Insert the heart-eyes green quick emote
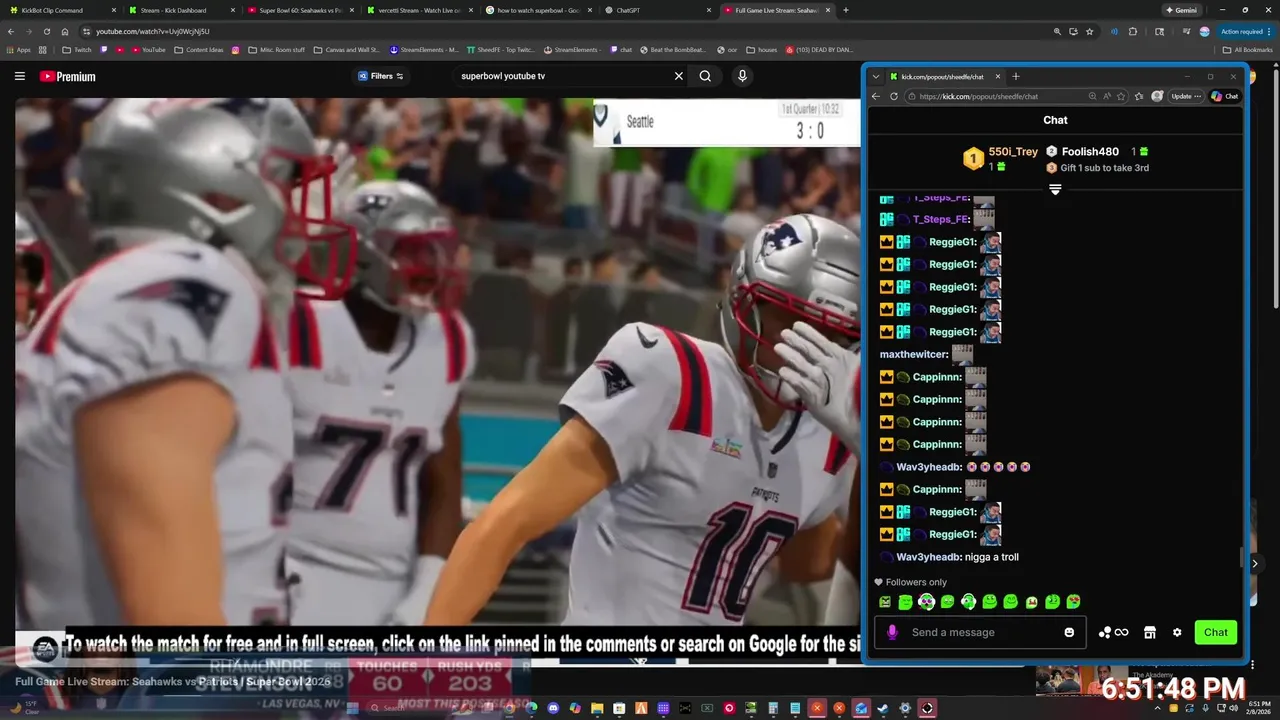The height and width of the screenshot is (720, 1280). (x=1073, y=602)
